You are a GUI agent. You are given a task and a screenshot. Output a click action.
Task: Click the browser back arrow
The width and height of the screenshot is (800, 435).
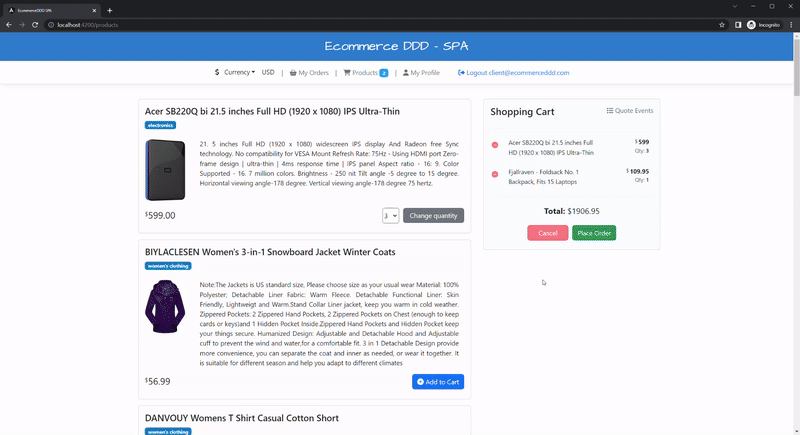[9, 24]
